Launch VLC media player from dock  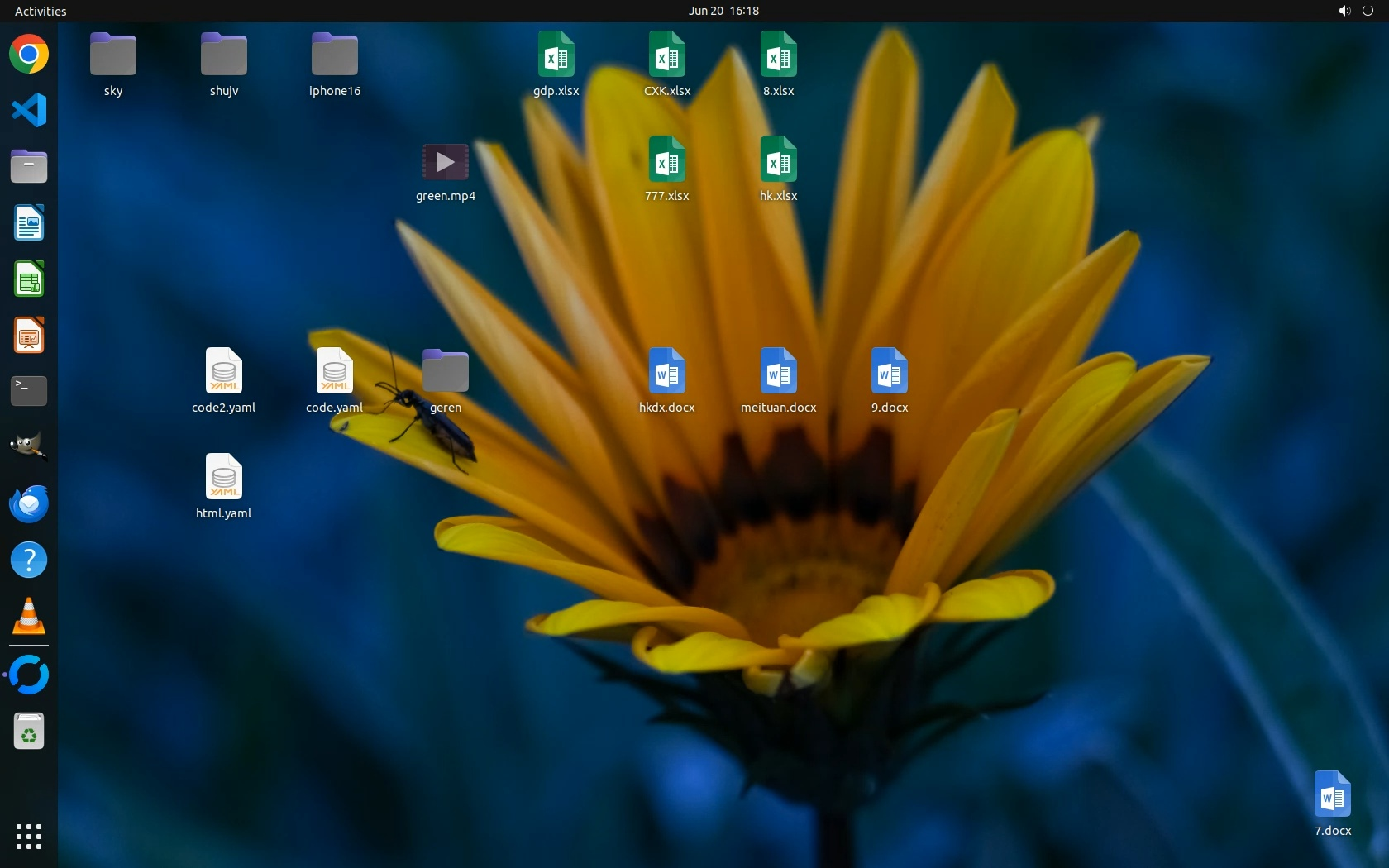pos(29,617)
